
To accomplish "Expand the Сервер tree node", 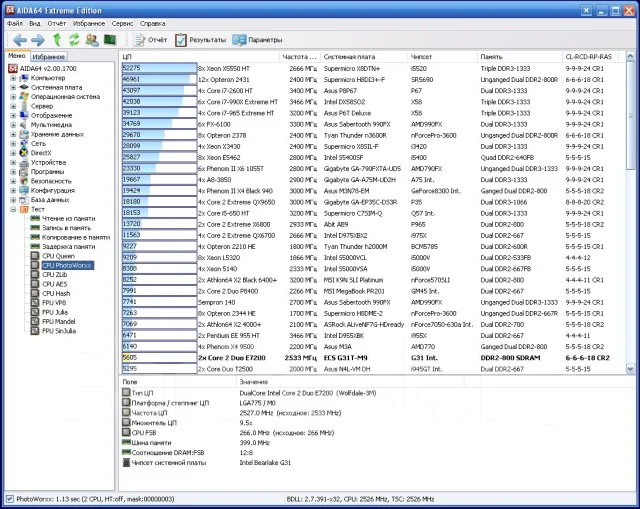I will coord(13,106).
